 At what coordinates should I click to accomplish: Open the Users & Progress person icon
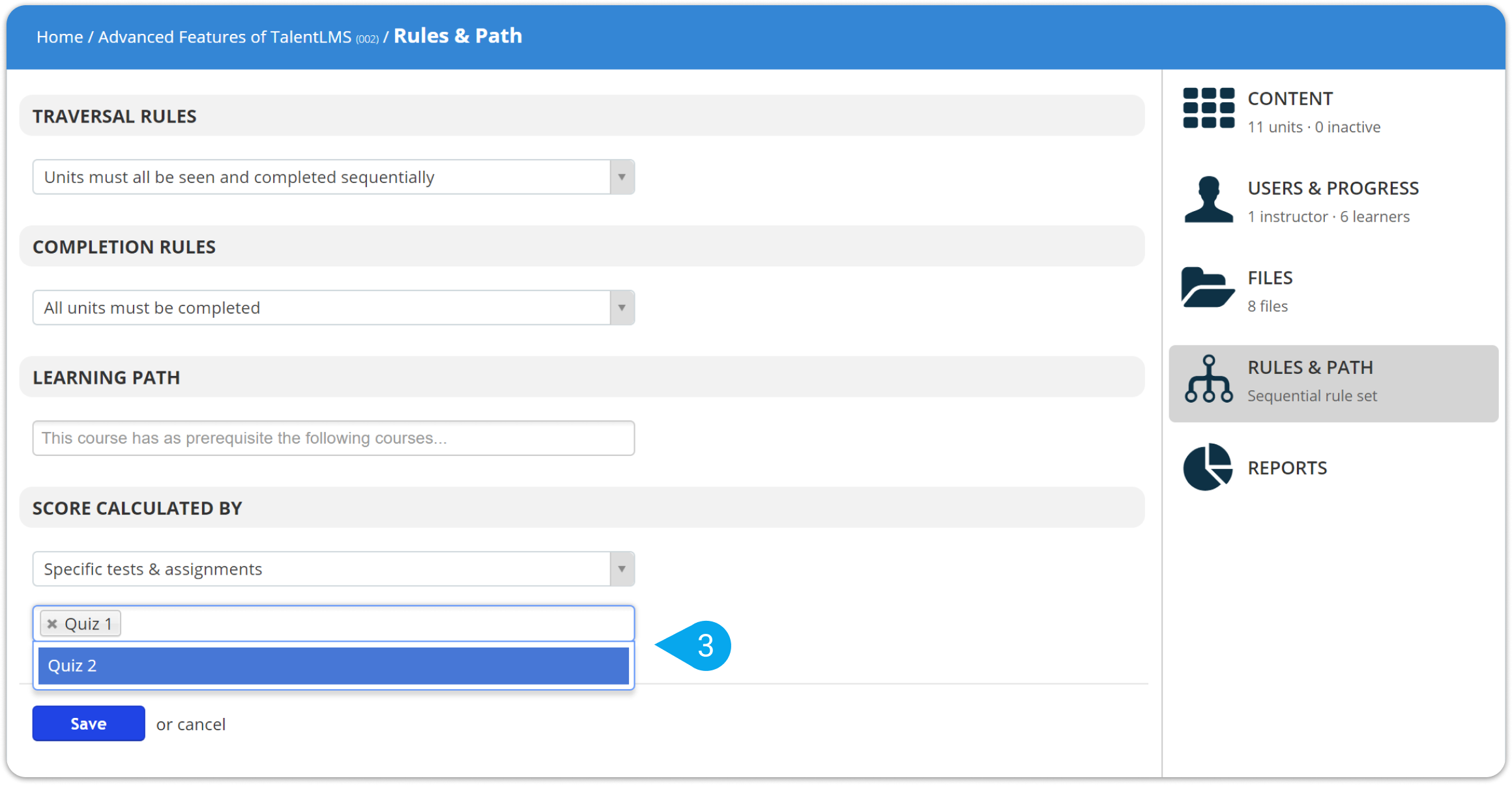click(x=1208, y=199)
